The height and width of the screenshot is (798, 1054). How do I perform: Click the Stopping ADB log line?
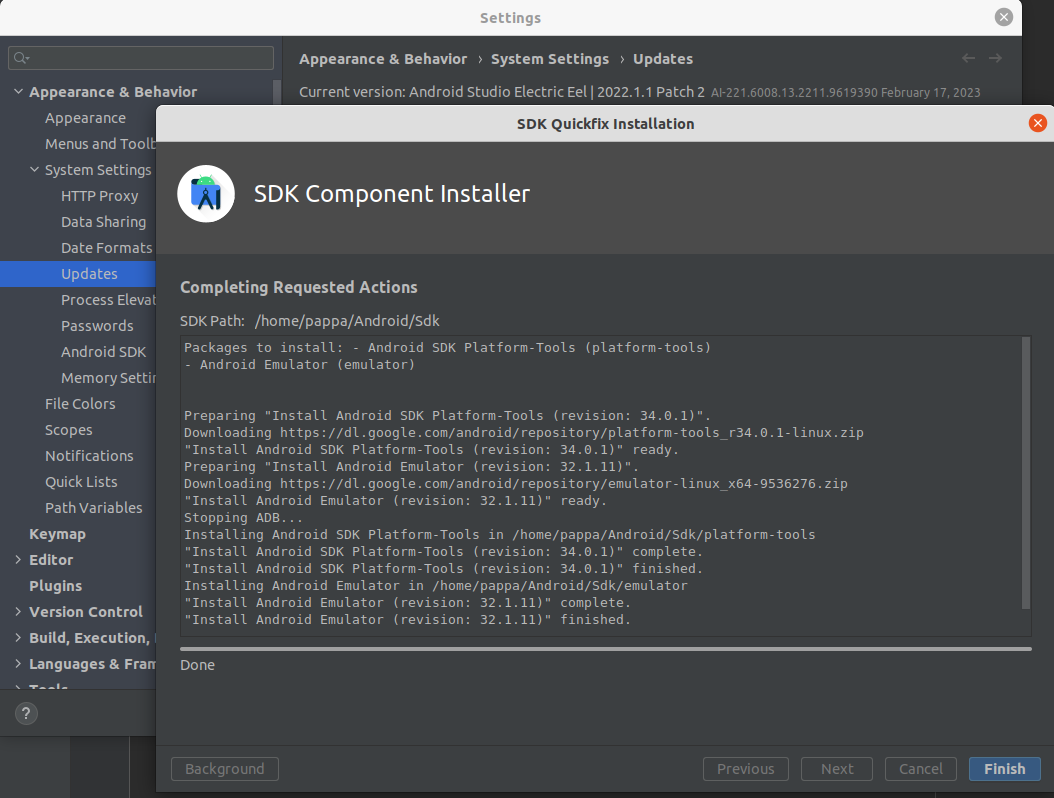click(243, 518)
